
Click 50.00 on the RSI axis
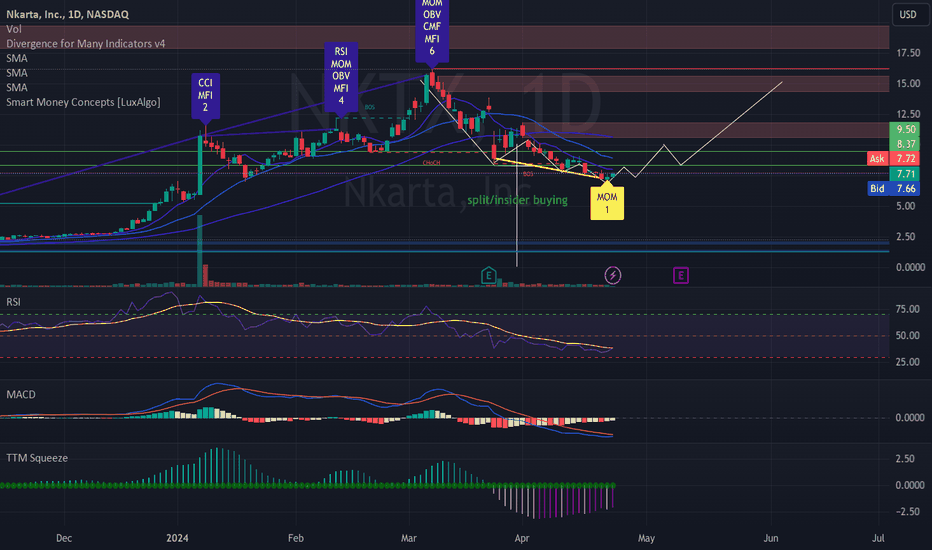pyautogui.click(x=908, y=335)
